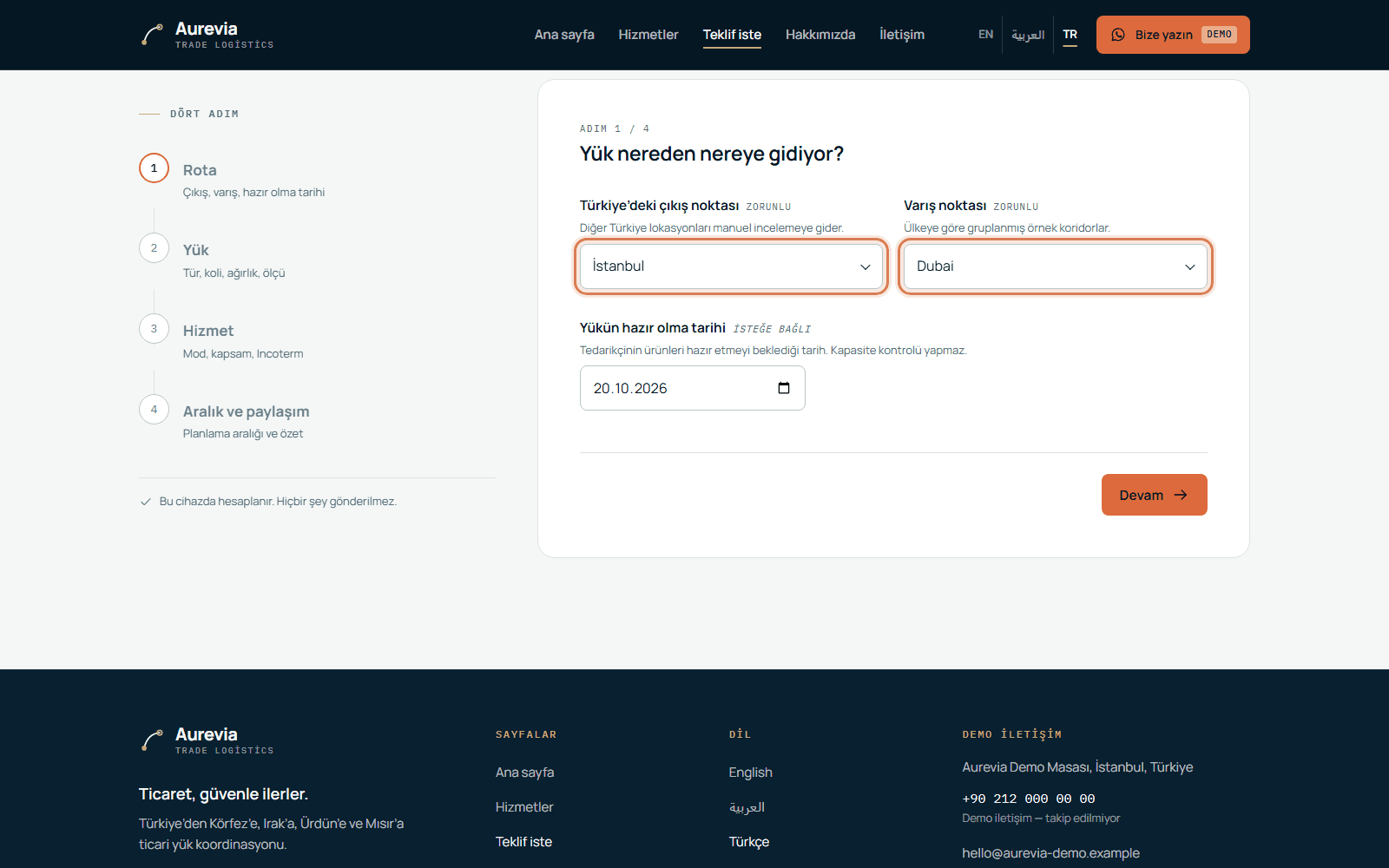1389x868 pixels.
Task: Select step 3 Hizmet circle
Action: point(154,329)
